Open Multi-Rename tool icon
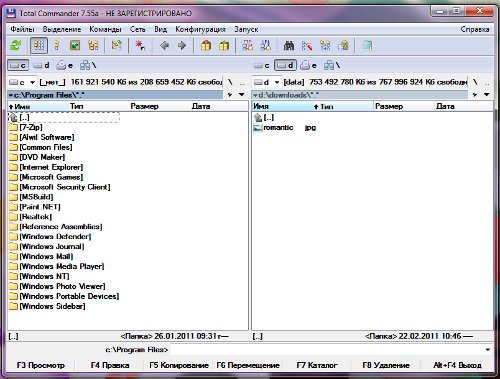500x379 pixels. pyautogui.click(x=307, y=45)
